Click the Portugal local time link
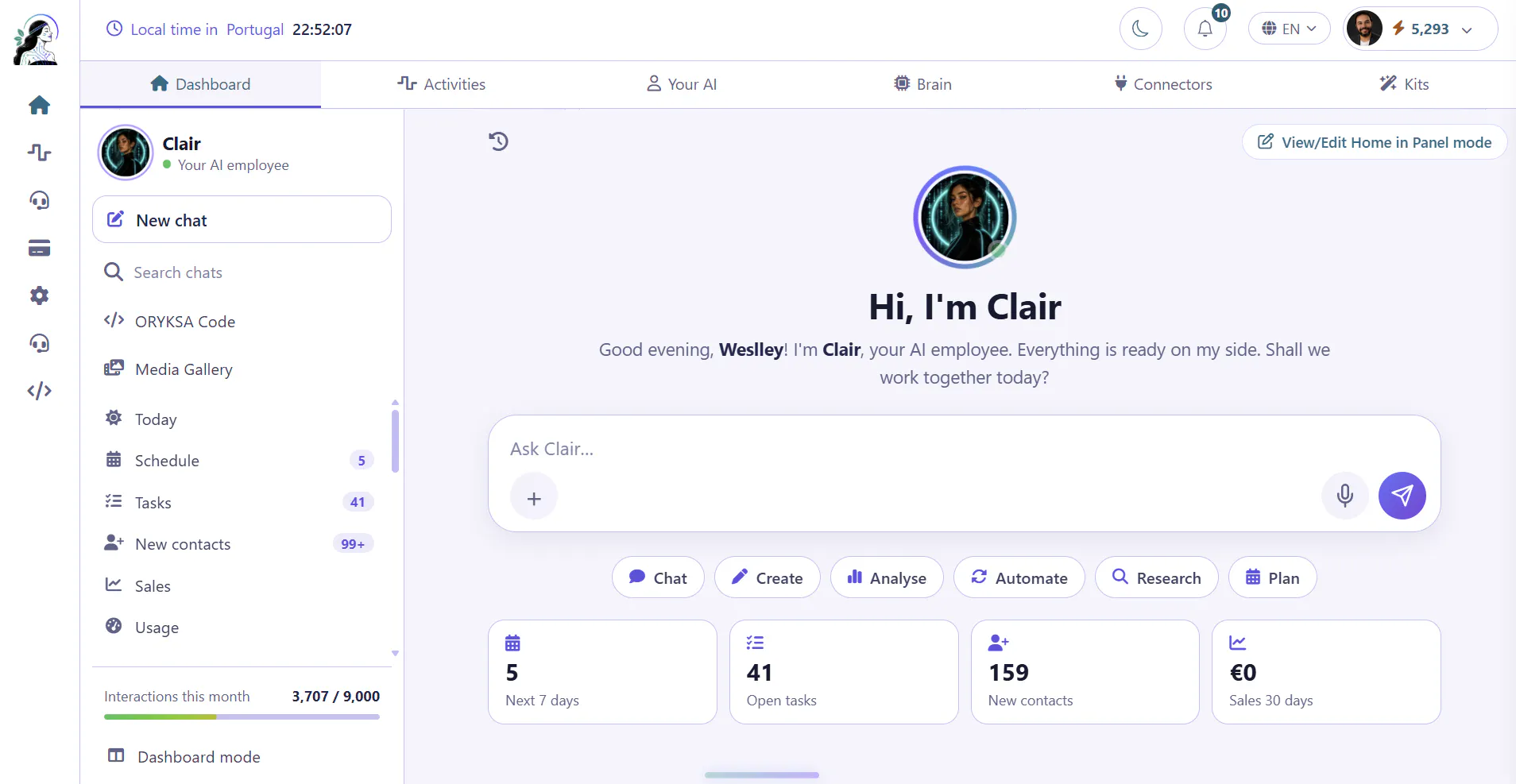This screenshot has width=1516, height=784. point(254,29)
